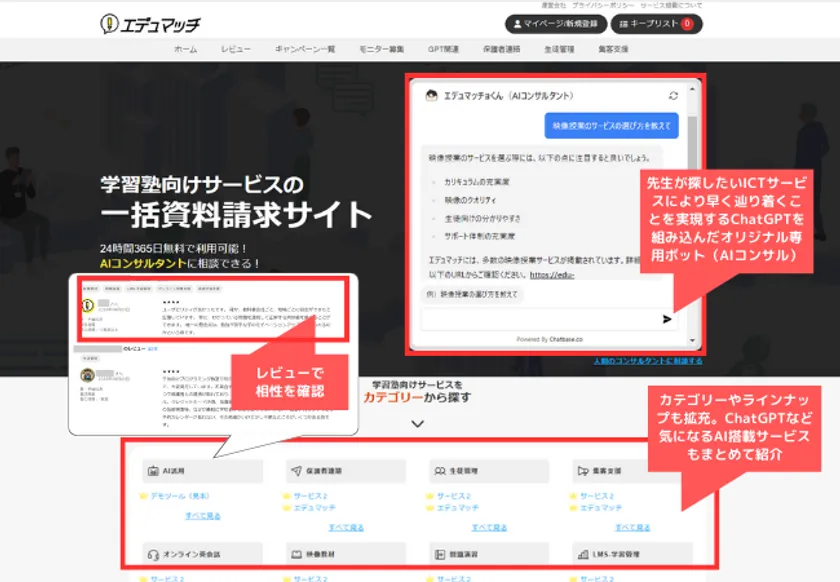Image resolution: width=840 pixels, height=582 pixels.
Task: Click 保護者連絡 paper plane category icon
Action: (x=296, y=471)
